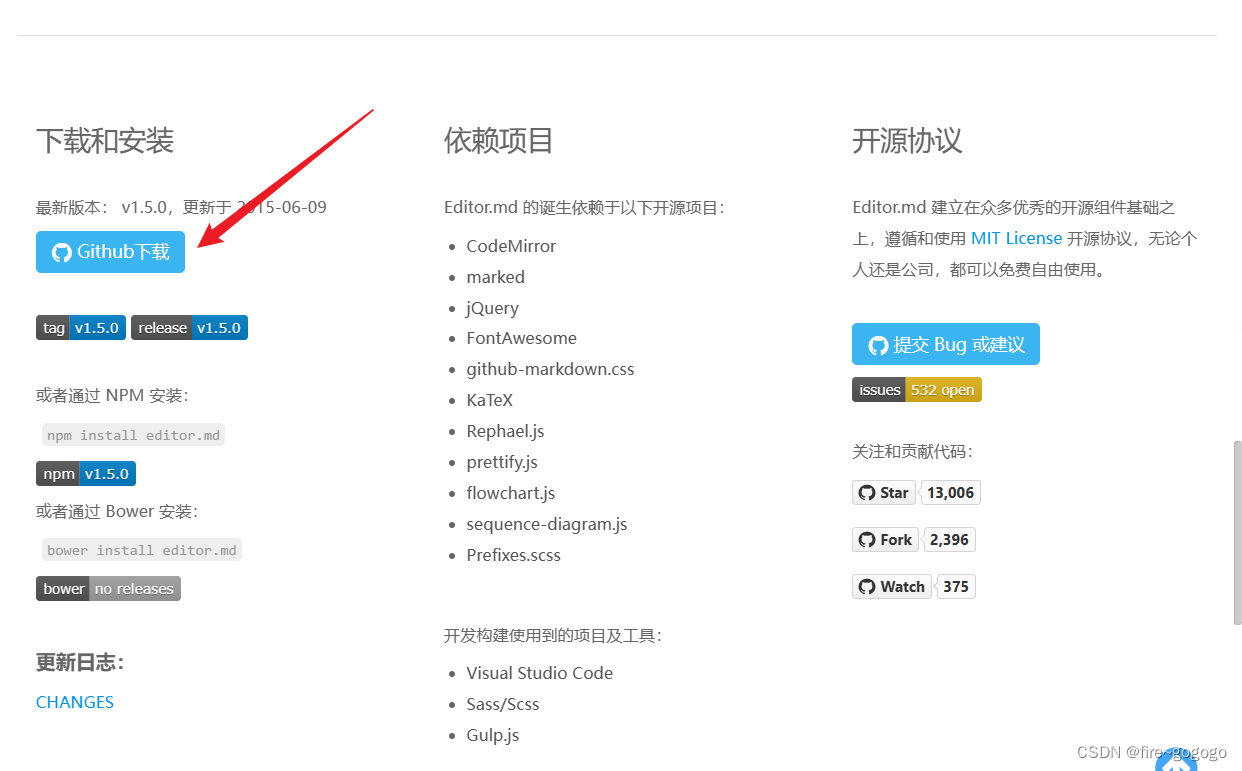Click Gulp.js in the tools list
The height and width of the screenshot is (771, 1242).
pos(492,735)
